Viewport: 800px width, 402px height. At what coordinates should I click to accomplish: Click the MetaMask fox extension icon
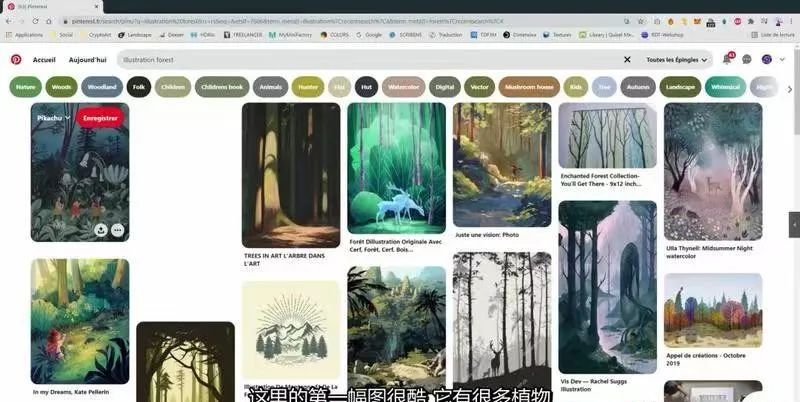pyautogui.click(x=697, y=21)
